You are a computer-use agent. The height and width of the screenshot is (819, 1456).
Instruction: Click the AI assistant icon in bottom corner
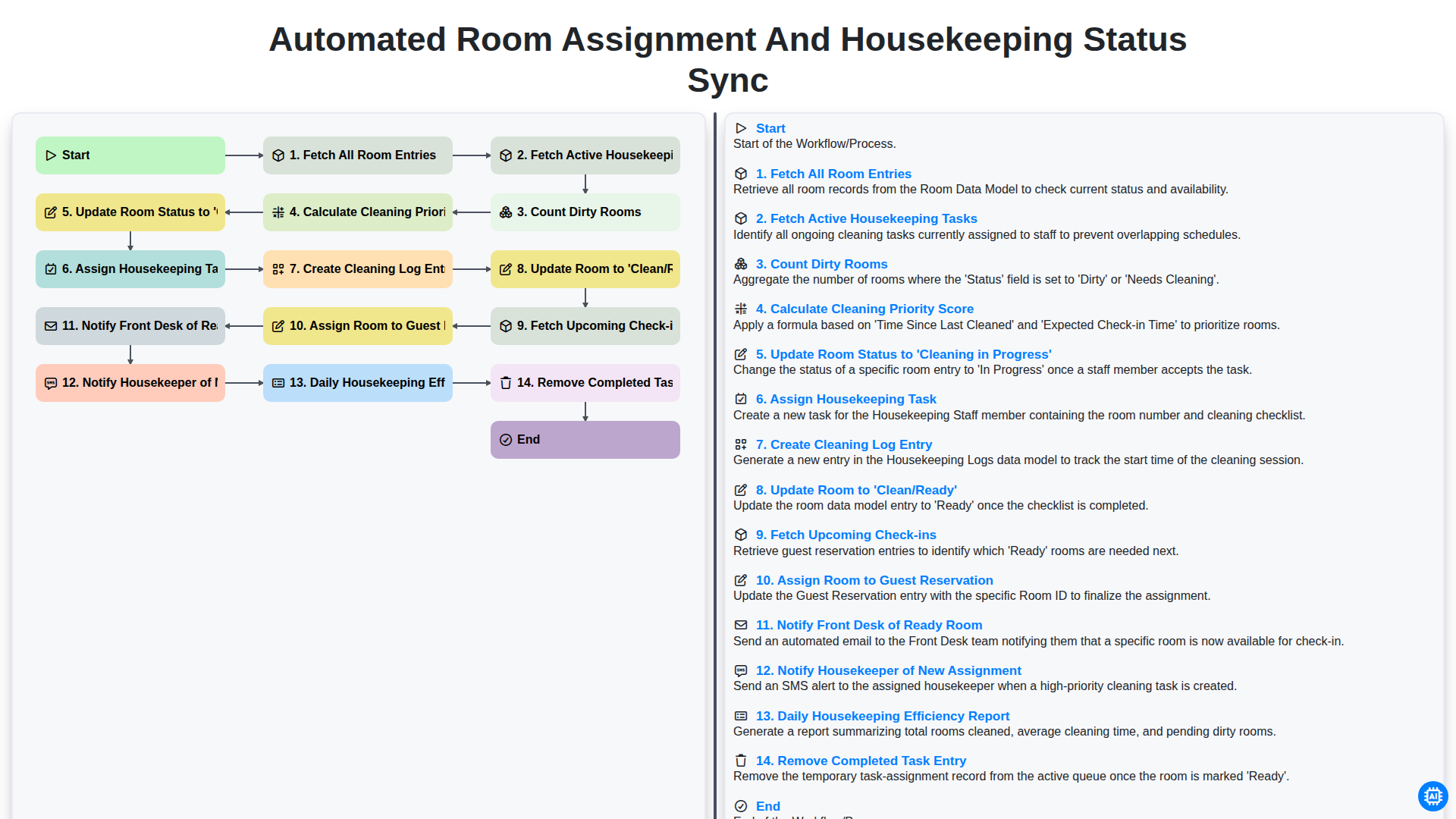pyautogui.click(x=1432, y=796)
